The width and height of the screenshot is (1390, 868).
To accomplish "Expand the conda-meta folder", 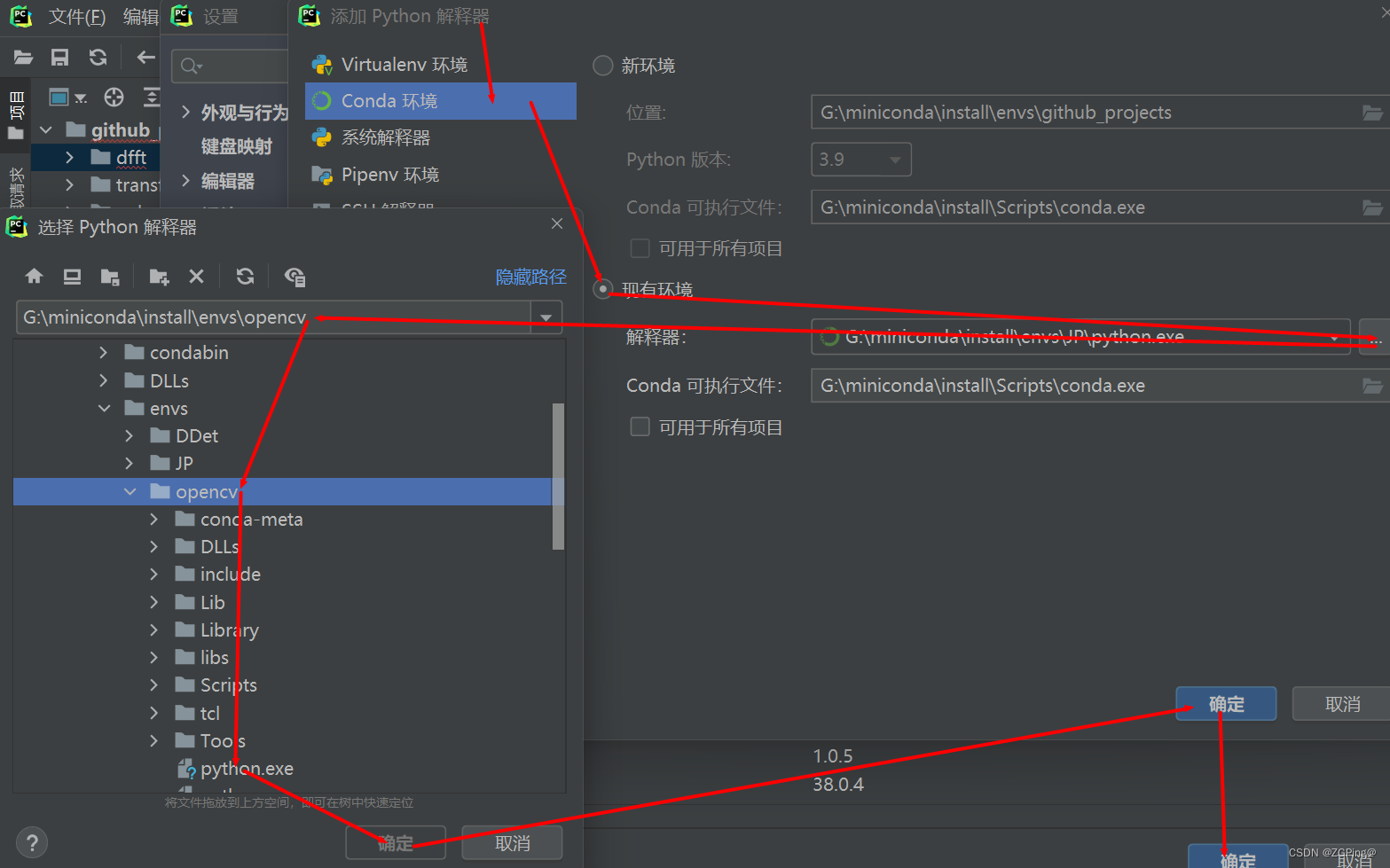I will point(153,520).
